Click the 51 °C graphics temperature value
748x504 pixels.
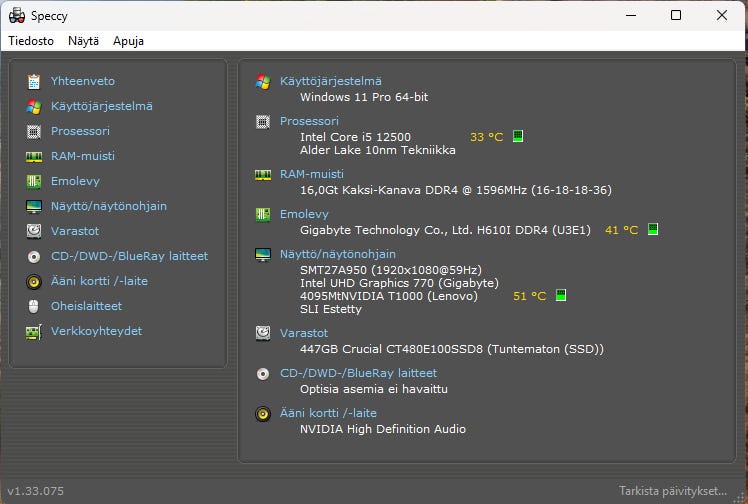[530, 296]
